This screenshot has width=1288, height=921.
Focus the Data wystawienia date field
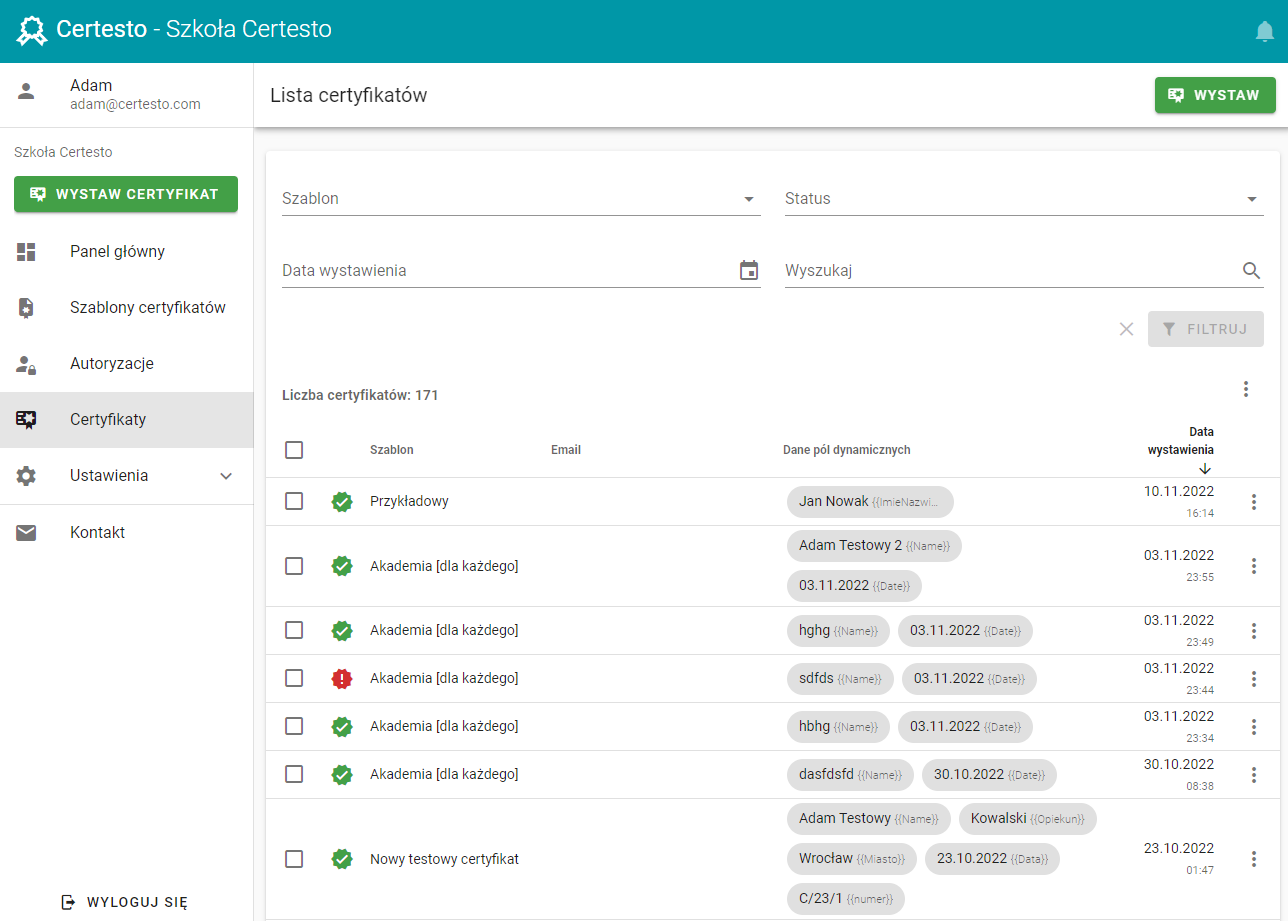coord(521,271)
